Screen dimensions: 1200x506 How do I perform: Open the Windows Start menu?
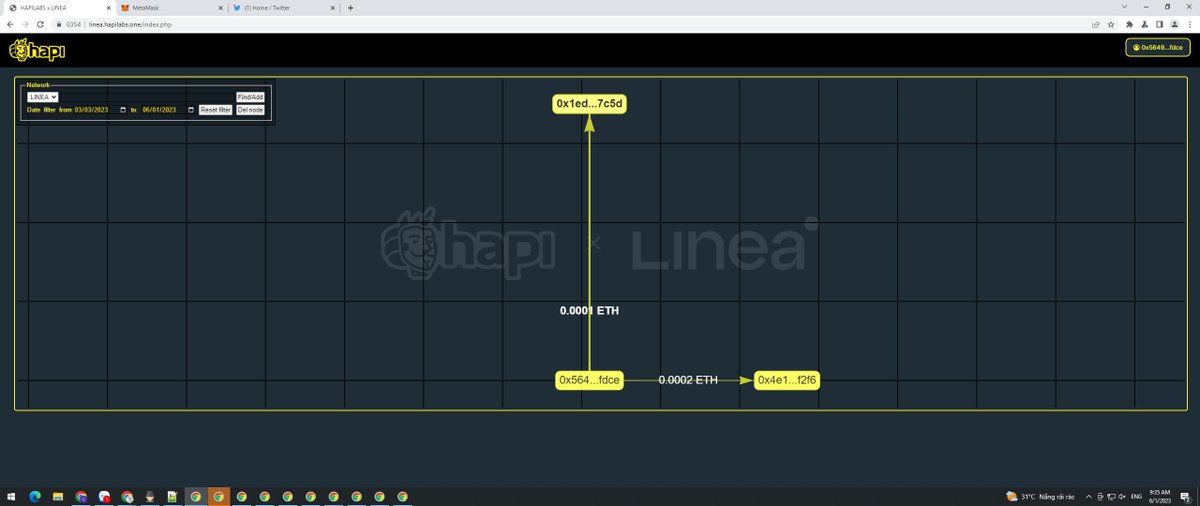(11, 496)
